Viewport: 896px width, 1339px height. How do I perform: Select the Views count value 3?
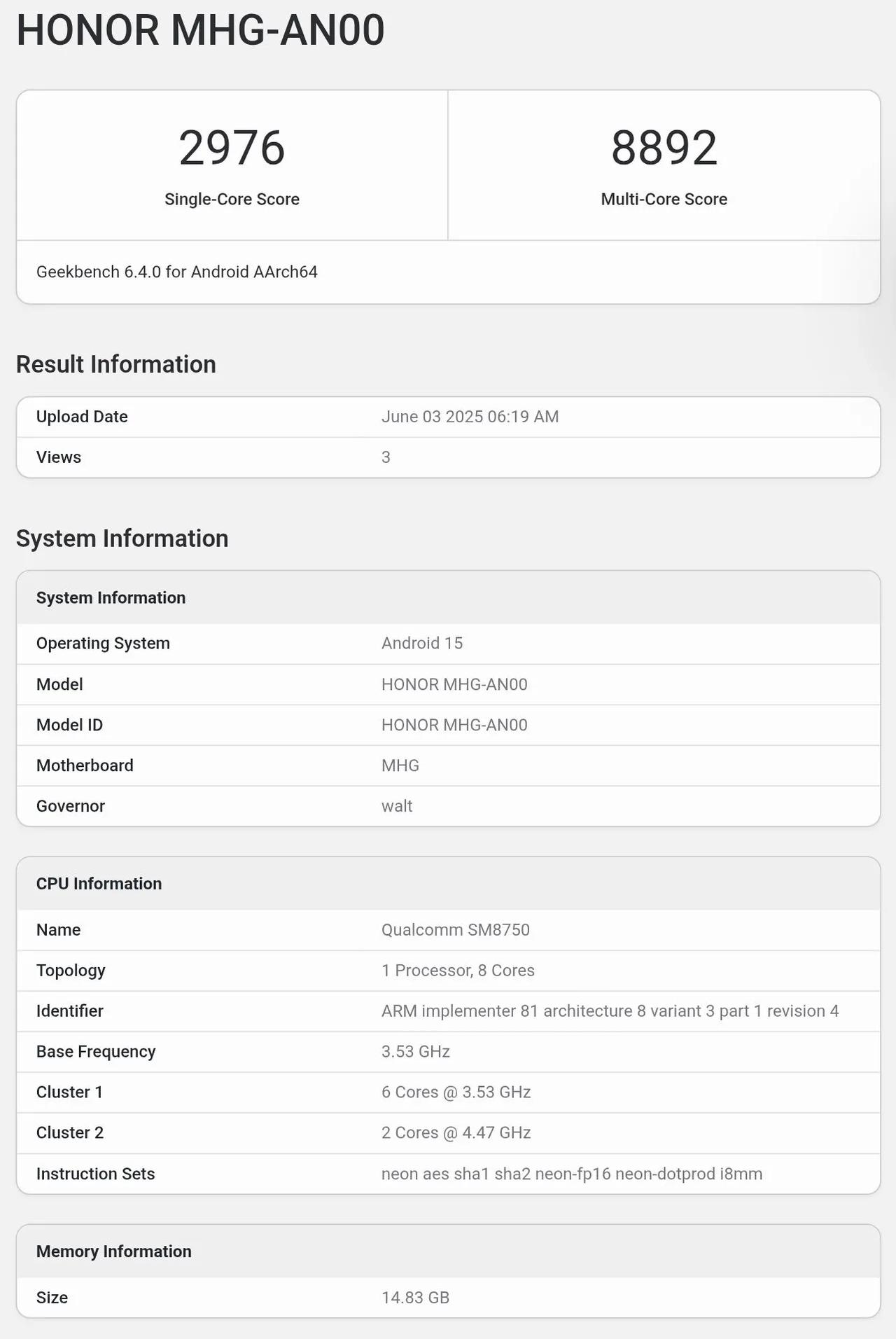(386, 457)
